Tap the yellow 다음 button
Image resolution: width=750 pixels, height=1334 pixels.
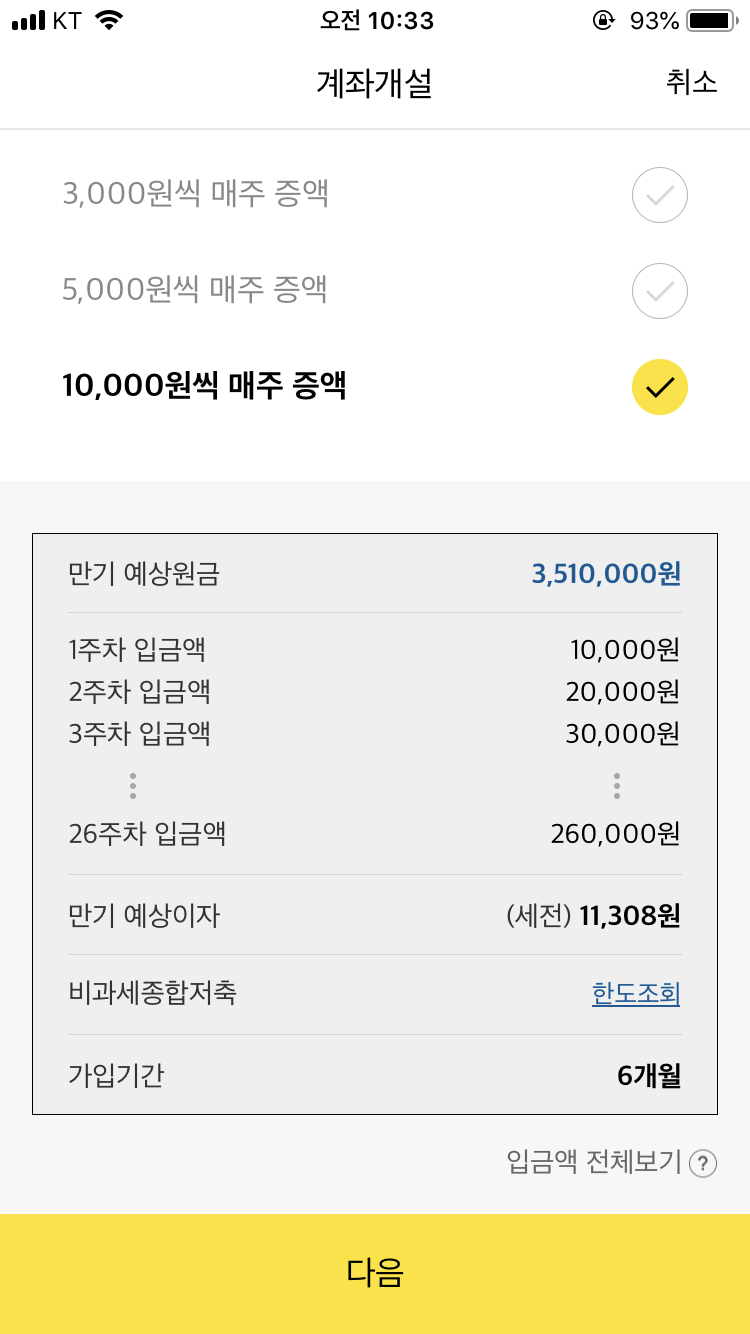coord(375,1274)
